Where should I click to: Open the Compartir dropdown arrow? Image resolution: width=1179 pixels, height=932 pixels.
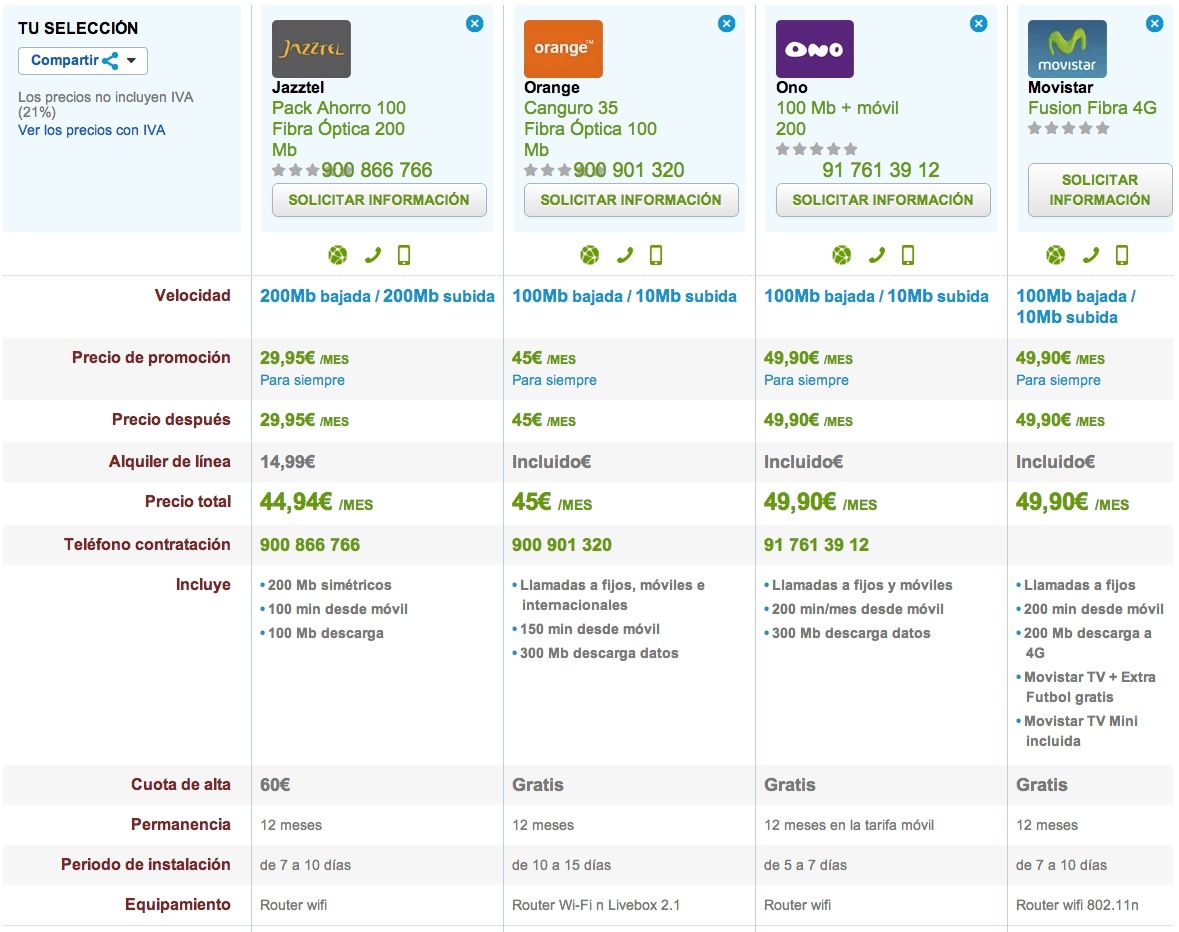132,61
